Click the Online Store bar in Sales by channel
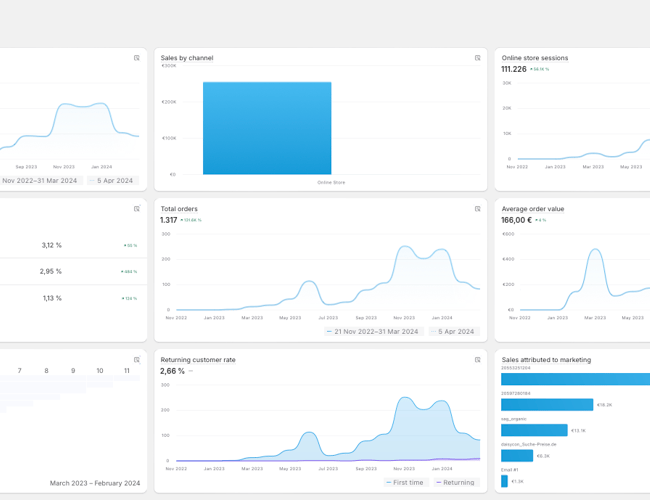This screenshot has height=500, width=650. (267, 128)
